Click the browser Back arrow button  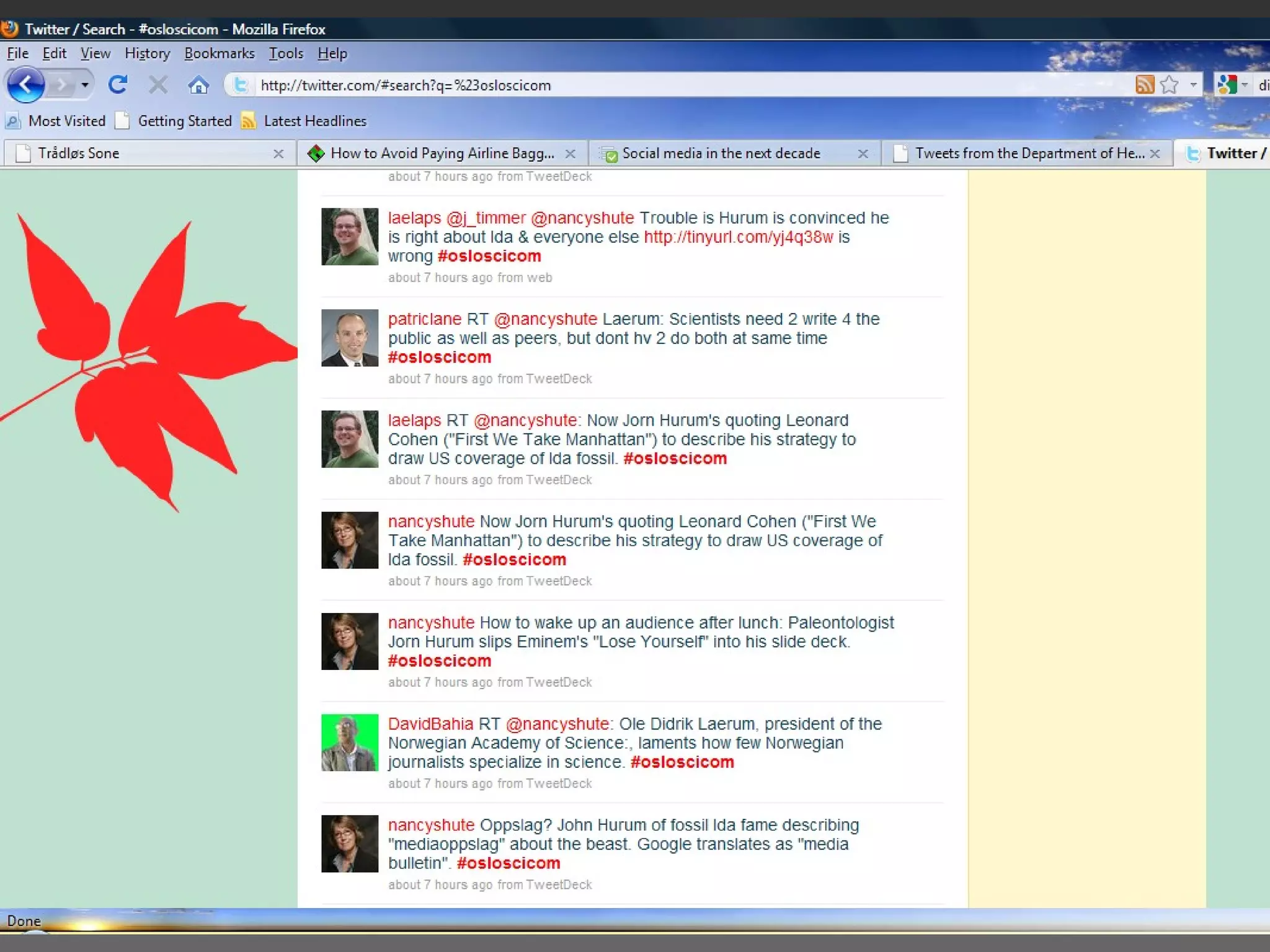pos(26,85)
